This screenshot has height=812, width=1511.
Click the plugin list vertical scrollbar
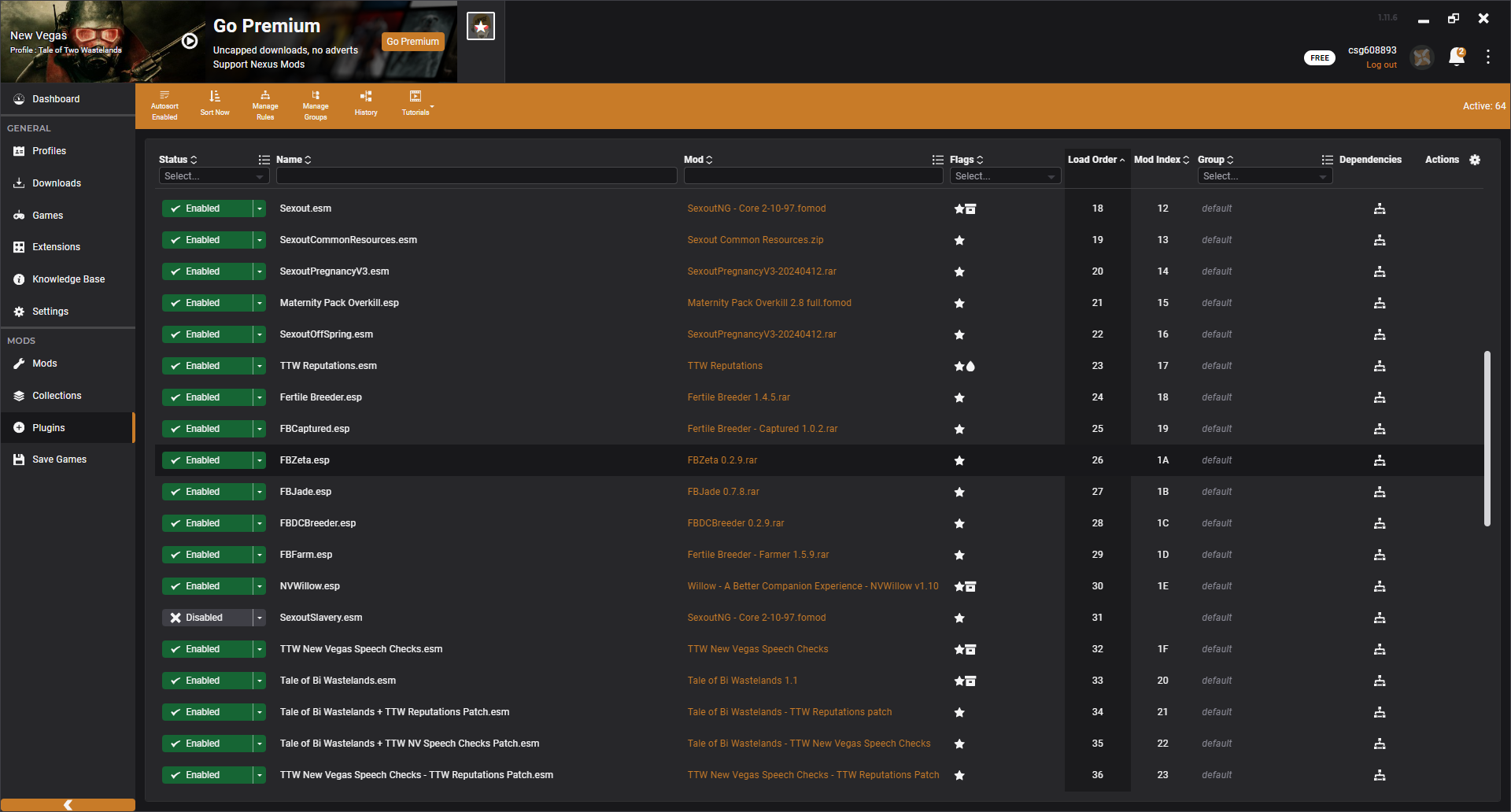coord(1487,438)
